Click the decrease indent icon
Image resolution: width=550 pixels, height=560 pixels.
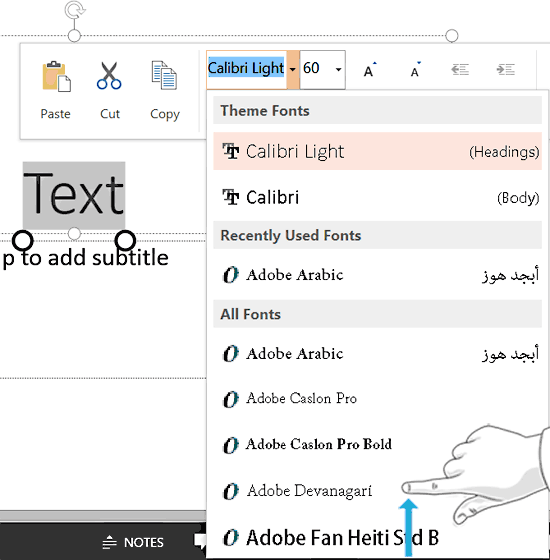[460, 70]
